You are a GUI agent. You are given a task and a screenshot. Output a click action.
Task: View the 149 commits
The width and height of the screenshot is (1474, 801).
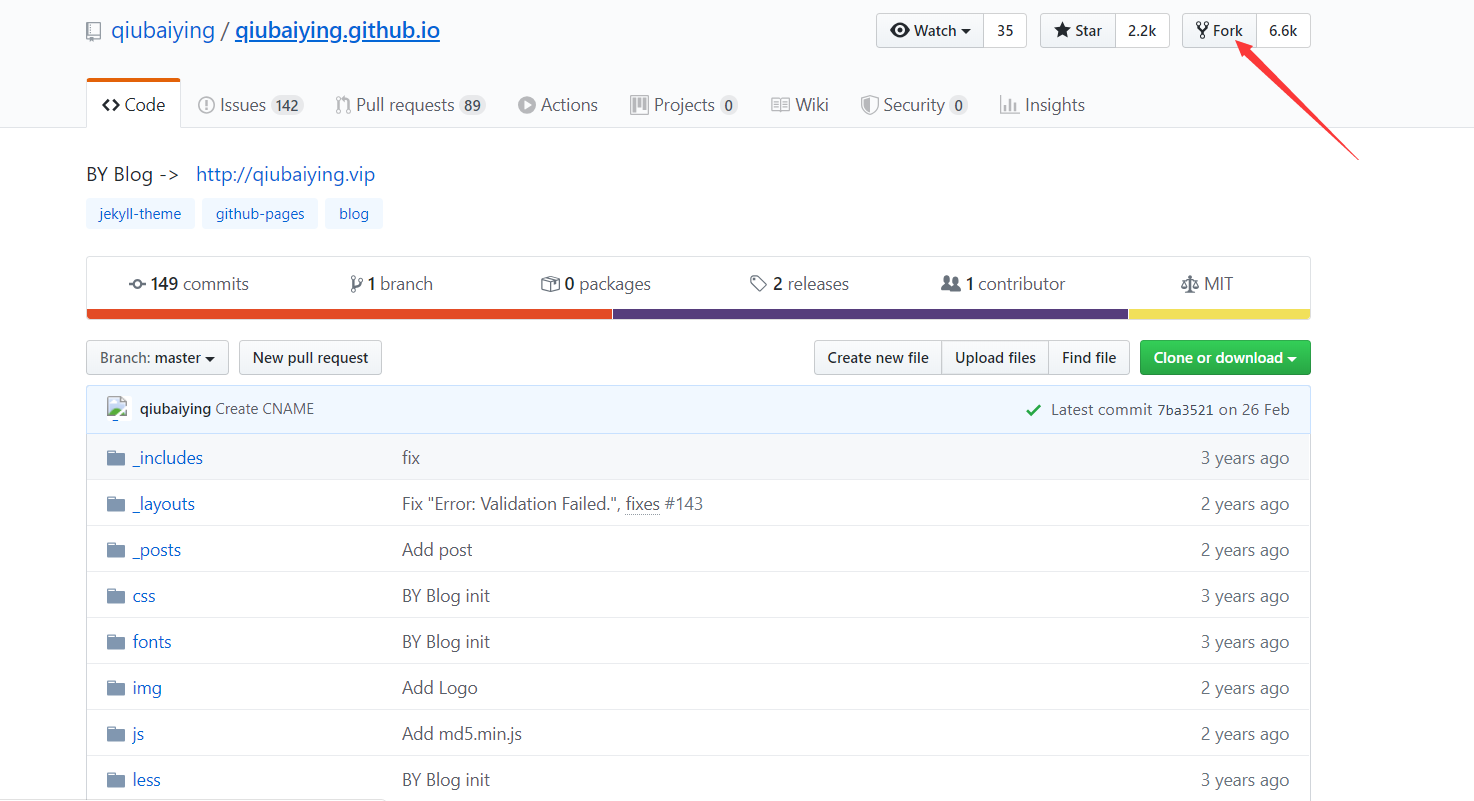point(189,284)
